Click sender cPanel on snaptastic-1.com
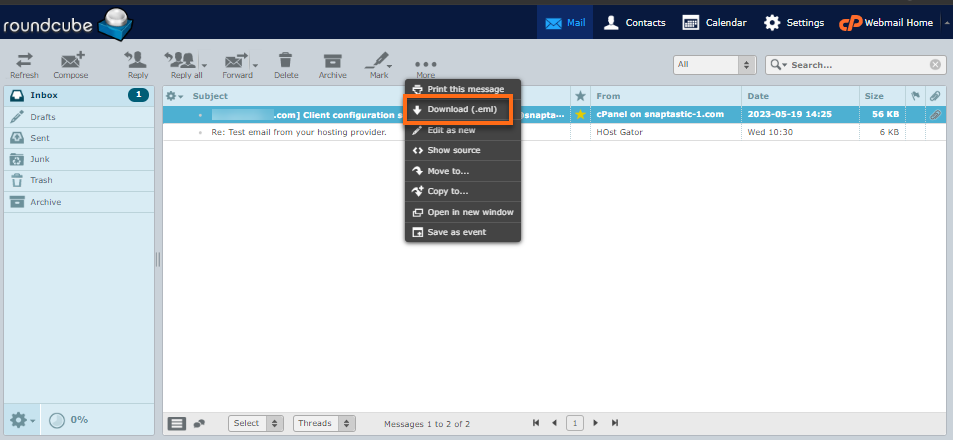The image size is (953, 440). click(660, 114)
